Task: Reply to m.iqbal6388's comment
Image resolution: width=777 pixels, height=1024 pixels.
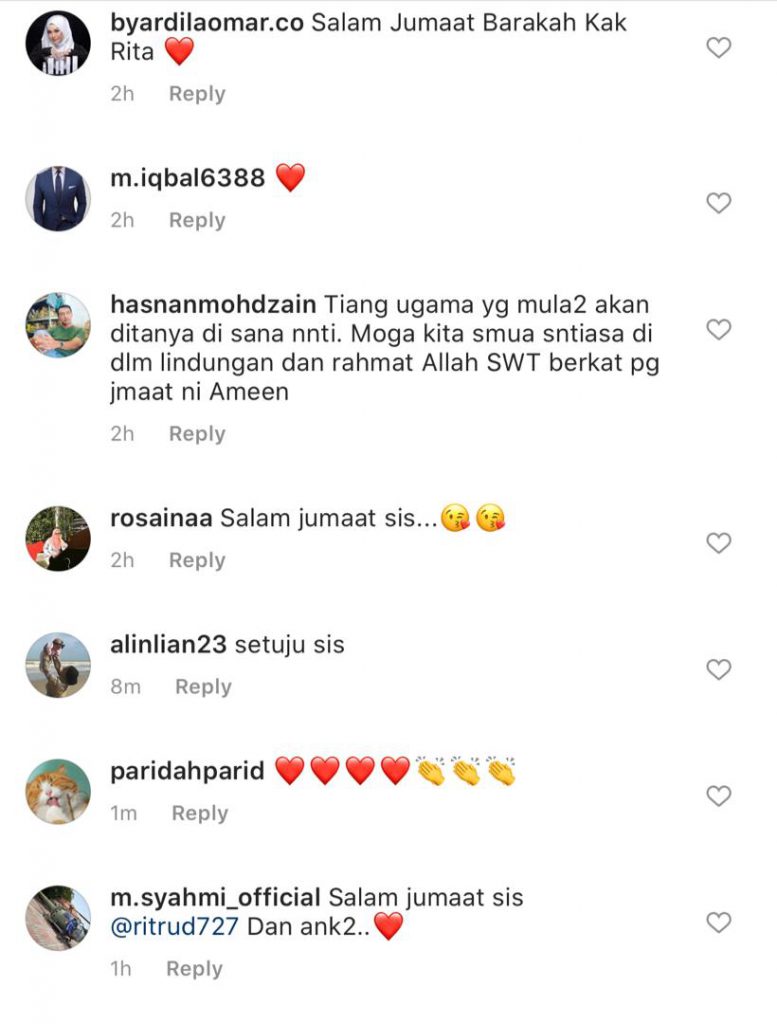Action: tap(197, 221)
